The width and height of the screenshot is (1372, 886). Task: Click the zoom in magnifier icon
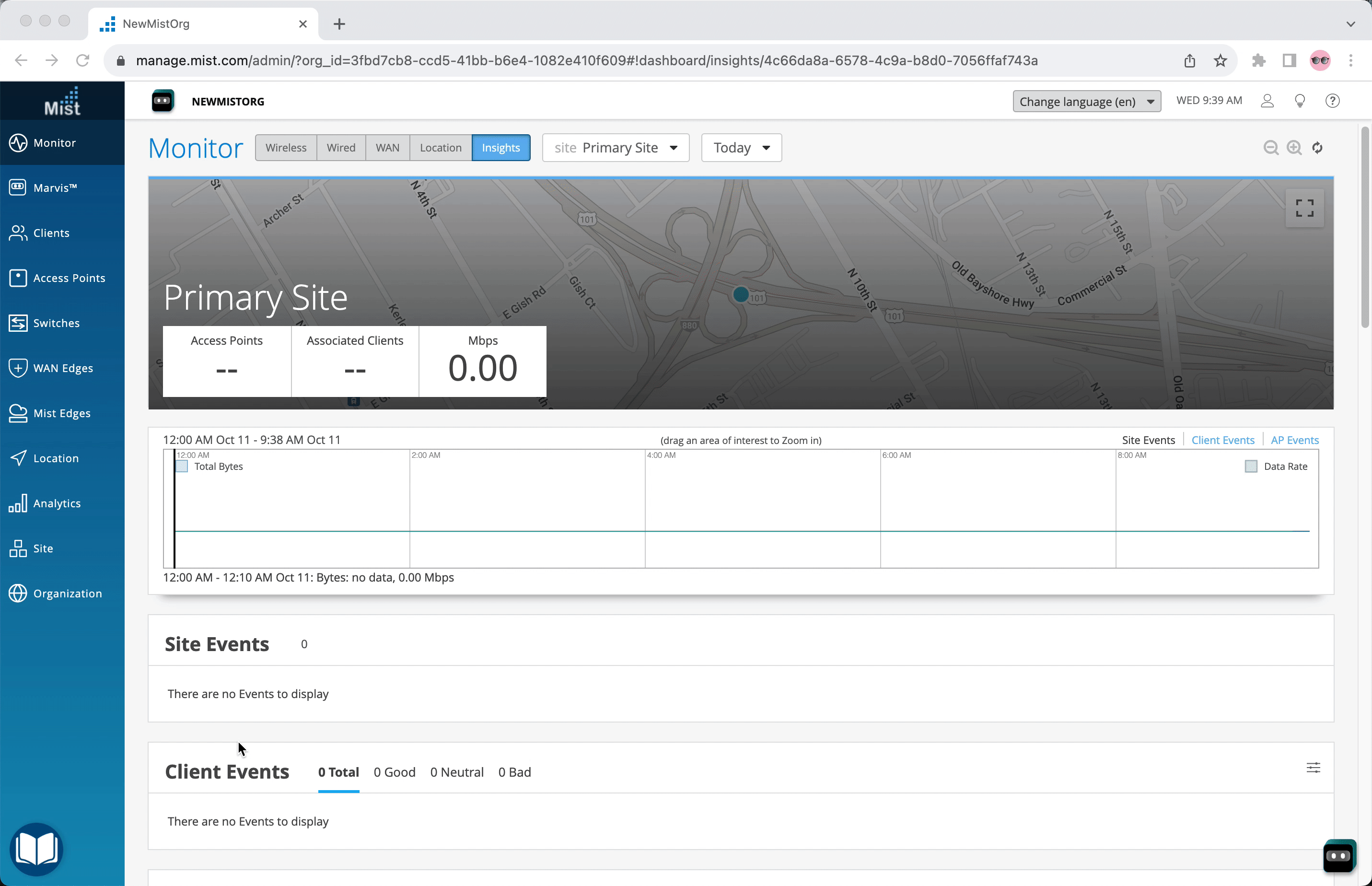1294,148
